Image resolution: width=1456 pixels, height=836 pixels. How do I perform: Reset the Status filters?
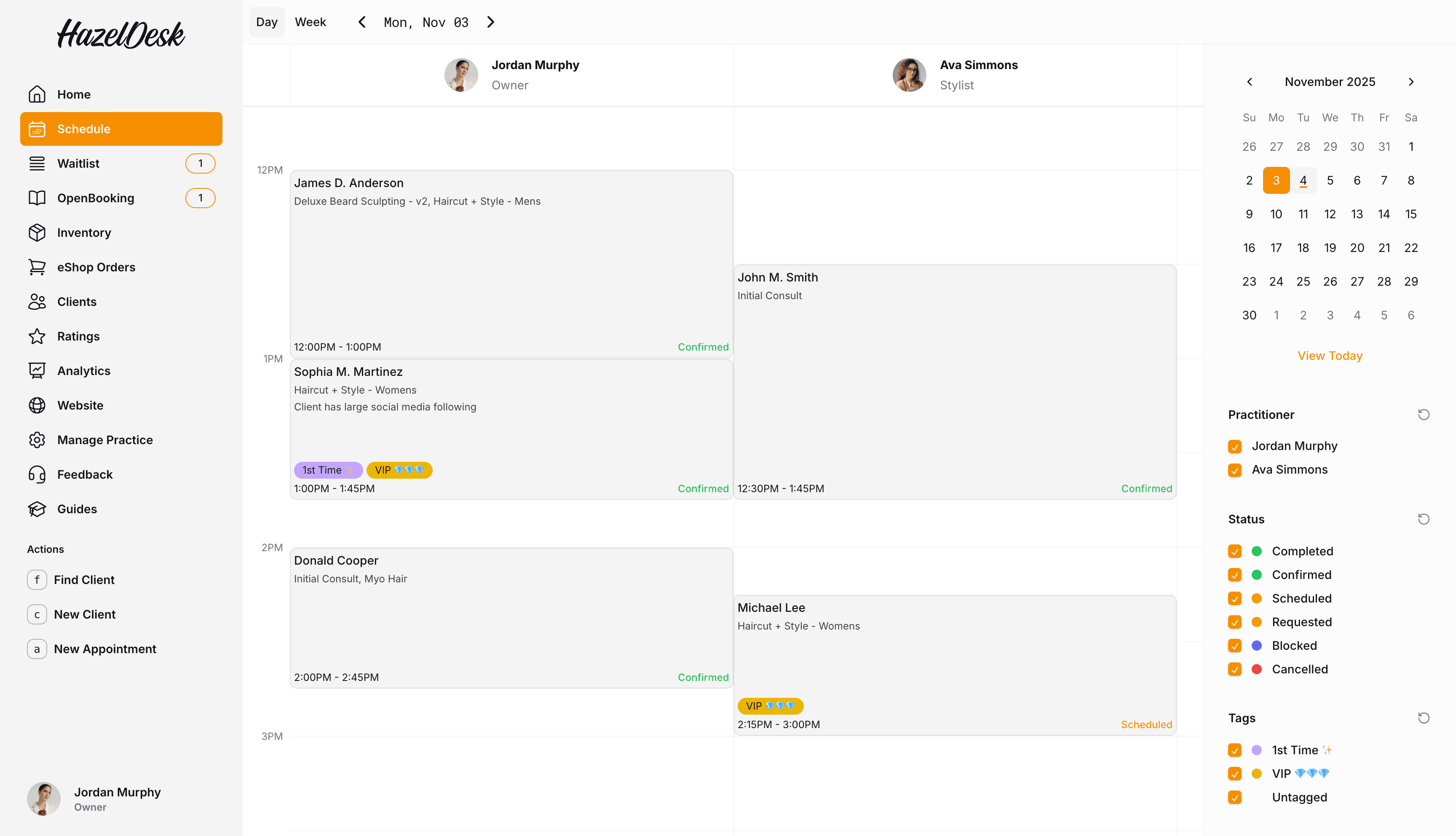click(1423, 519)
